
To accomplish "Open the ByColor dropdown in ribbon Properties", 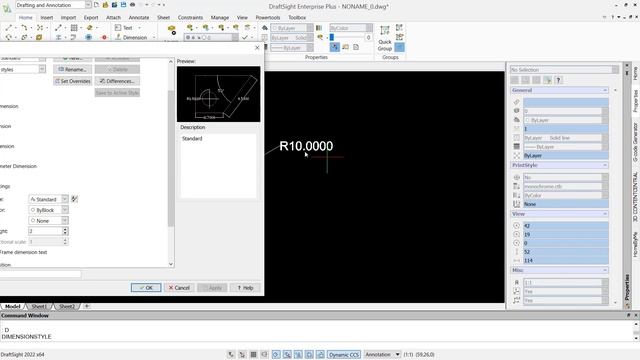I will click(369, 28).
